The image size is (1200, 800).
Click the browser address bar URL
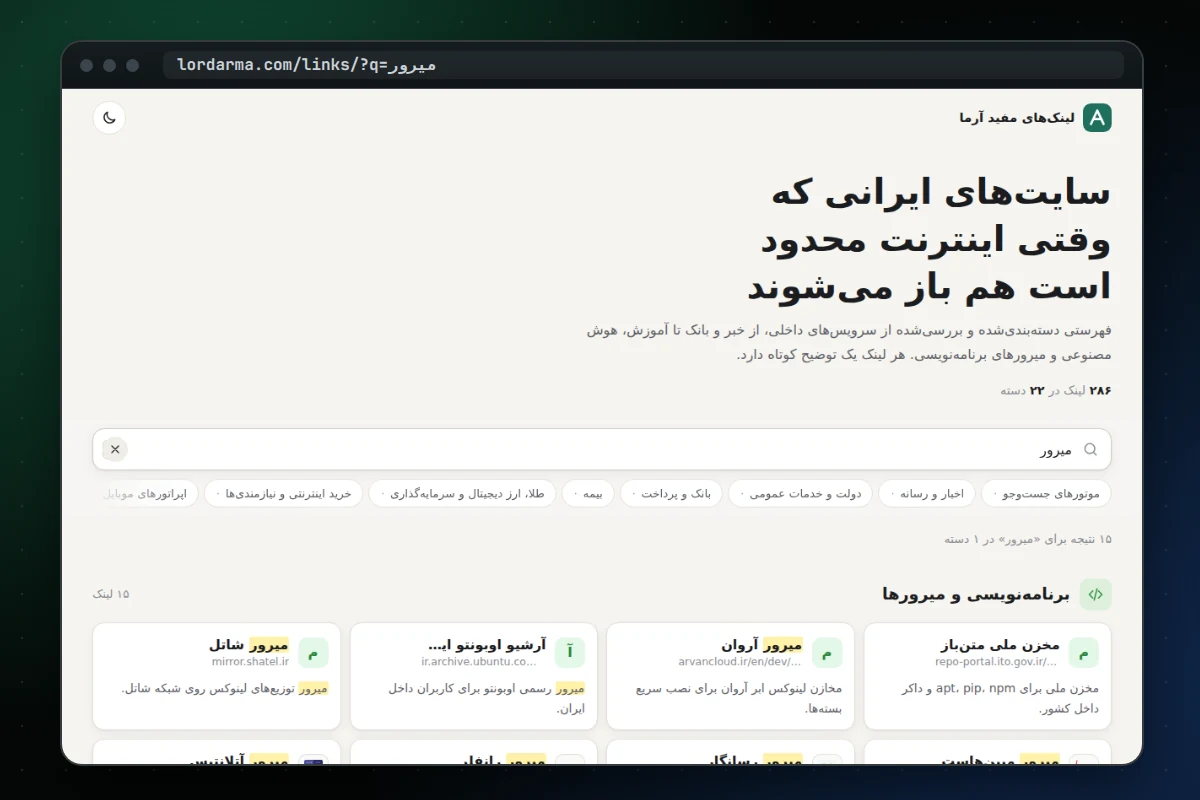[x=643, y=65]
